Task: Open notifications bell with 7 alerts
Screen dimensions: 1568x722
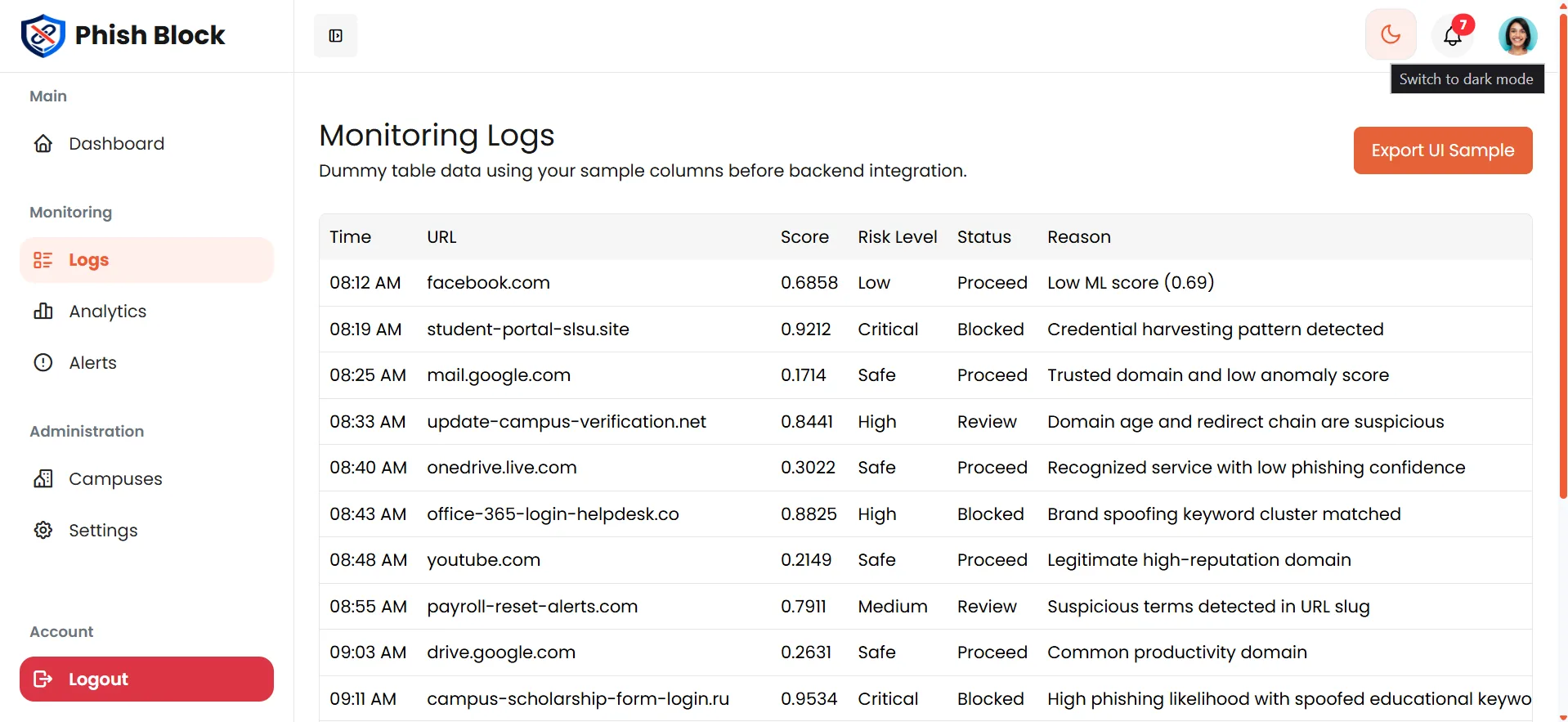Action: coord(1453,35)
